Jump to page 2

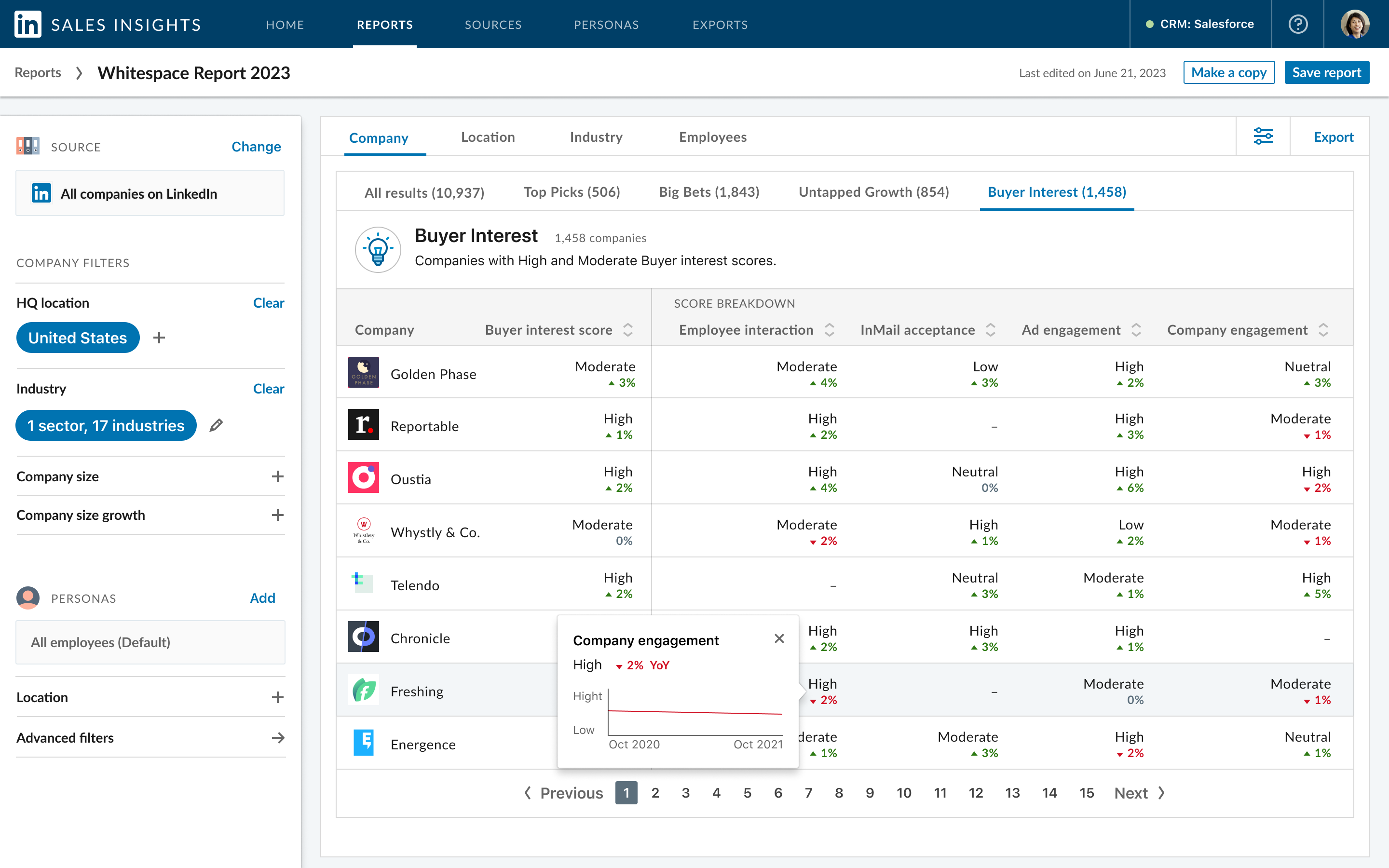point(655,793)
